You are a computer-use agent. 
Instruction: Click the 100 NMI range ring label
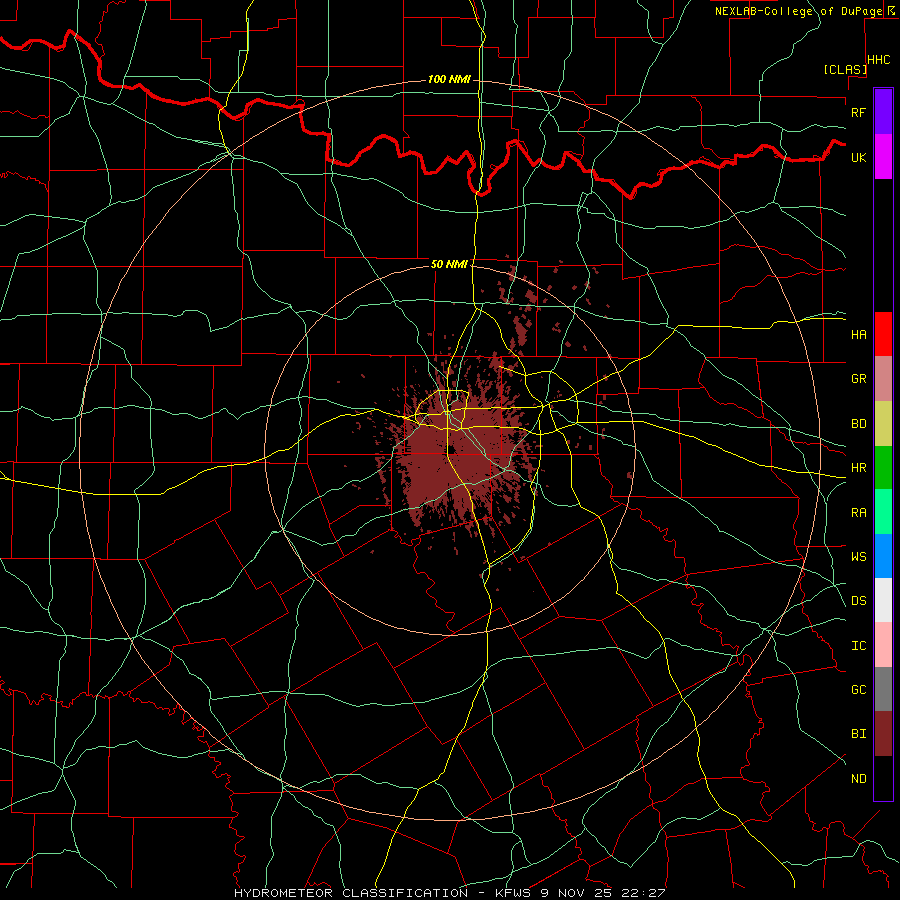pyautogui.click(x=449, y=79)
